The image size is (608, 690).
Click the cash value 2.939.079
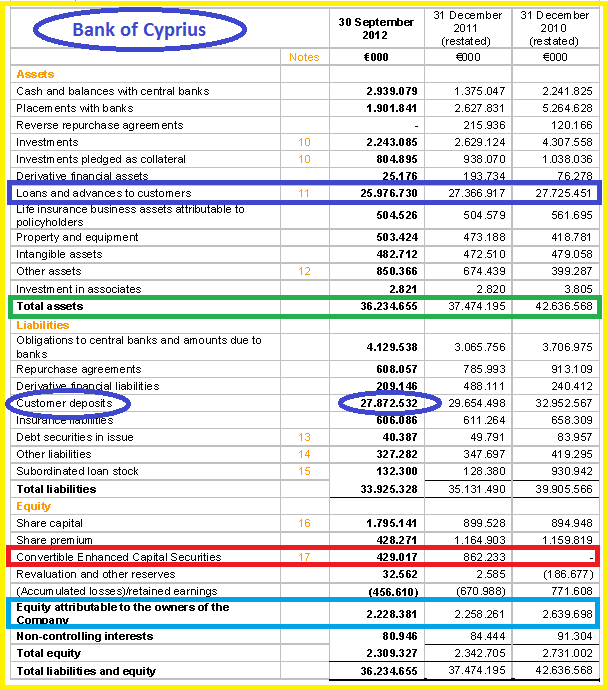[x=392, y=91]
